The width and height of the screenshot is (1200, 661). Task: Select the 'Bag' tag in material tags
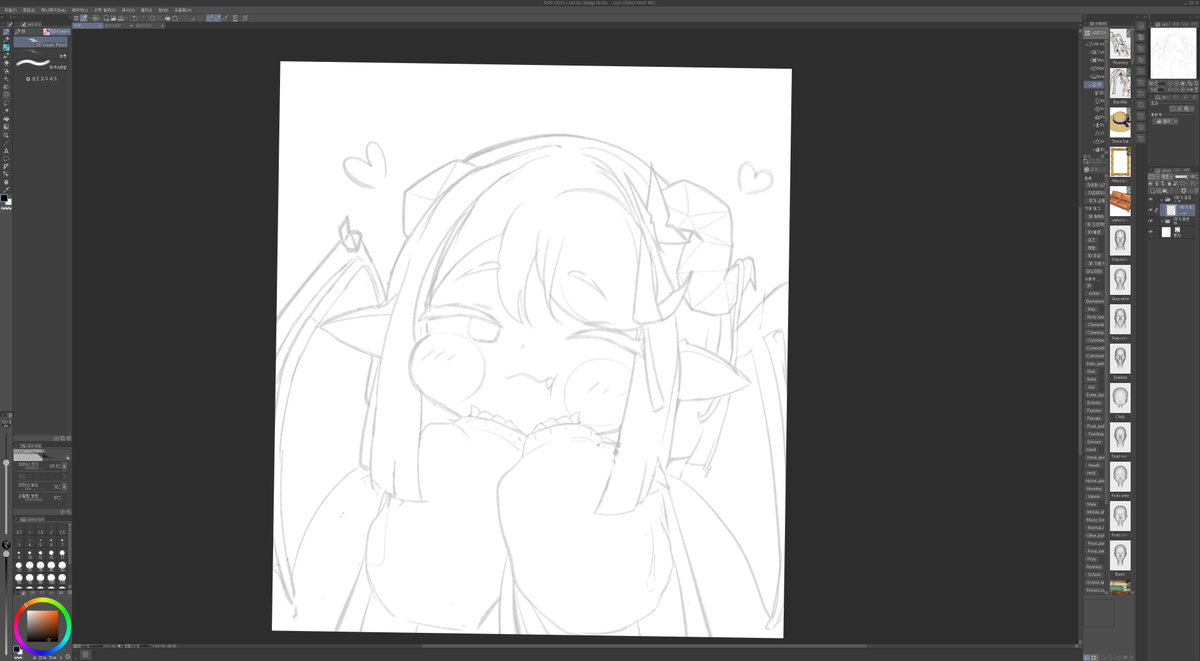(x=1090, y=310)
